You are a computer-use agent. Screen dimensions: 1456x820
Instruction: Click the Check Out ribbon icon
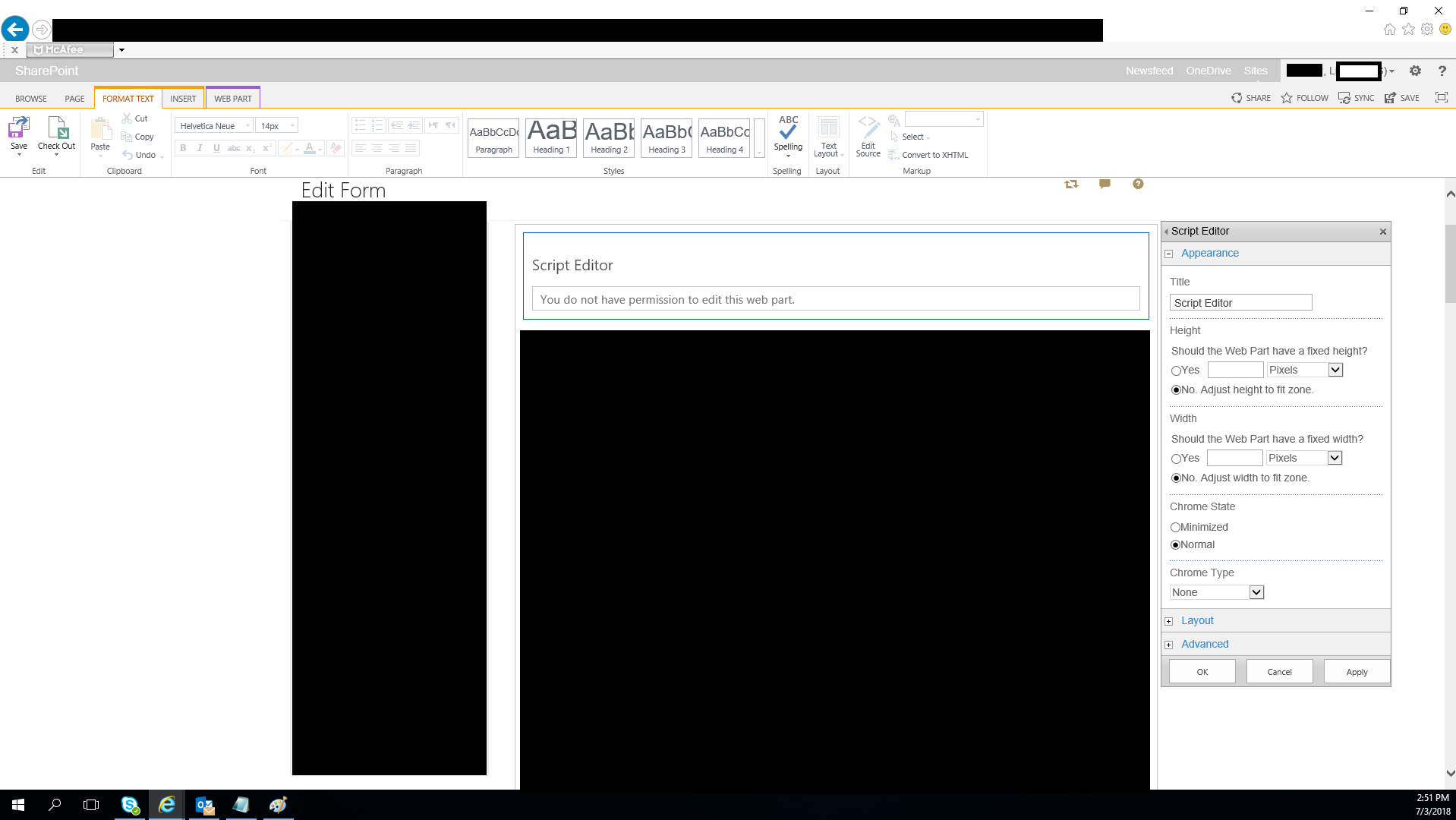coord(57,128)
